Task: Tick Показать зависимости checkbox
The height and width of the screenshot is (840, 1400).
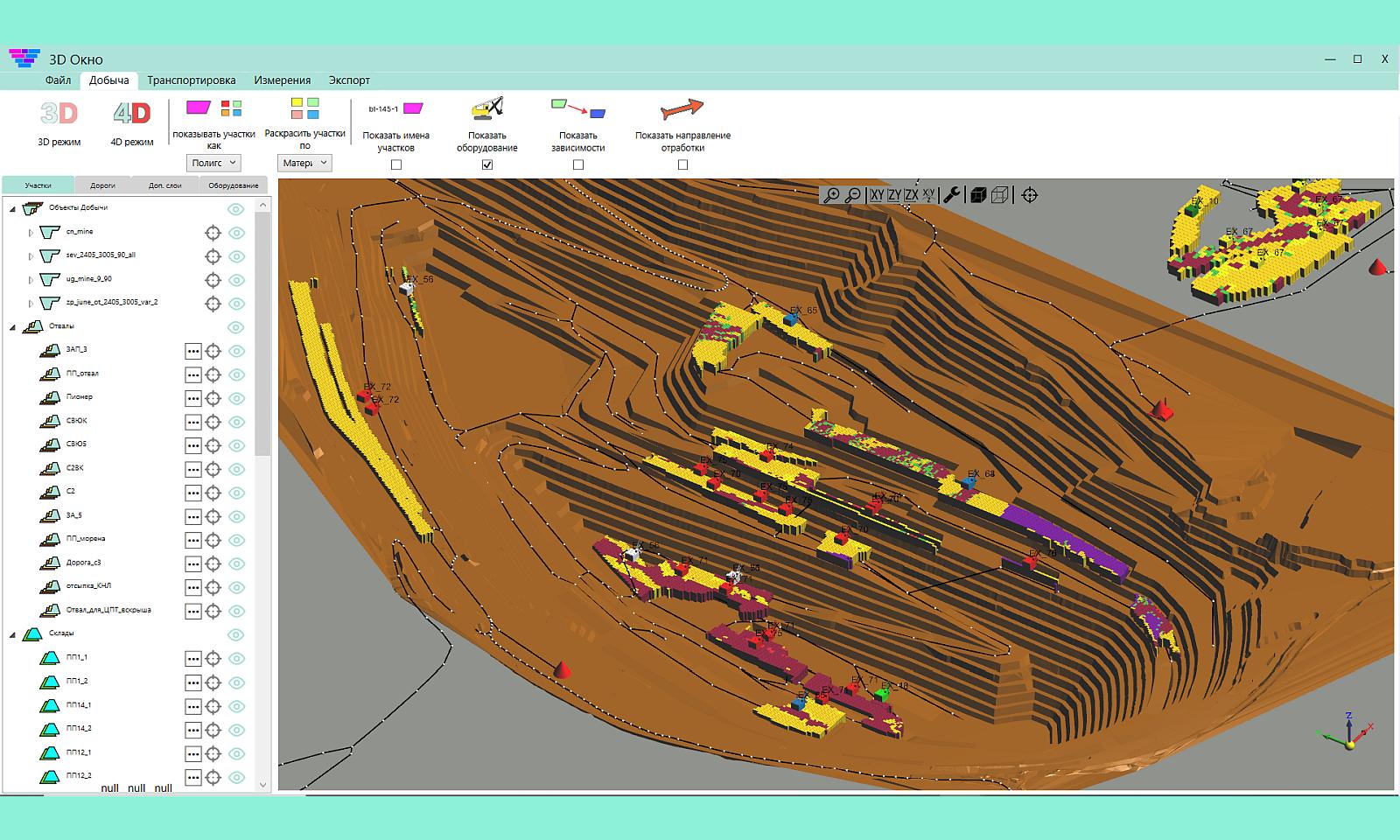Action: coord(578,164)
